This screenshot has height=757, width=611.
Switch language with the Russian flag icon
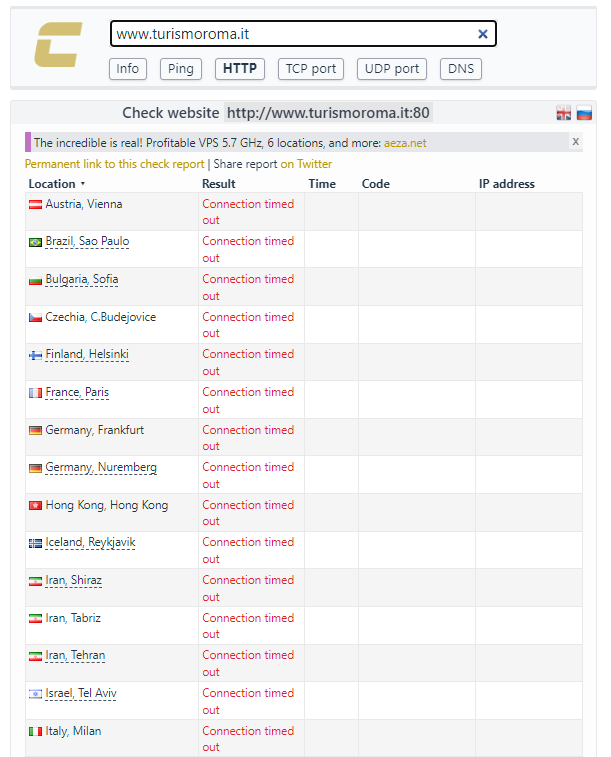click(584, 114)
